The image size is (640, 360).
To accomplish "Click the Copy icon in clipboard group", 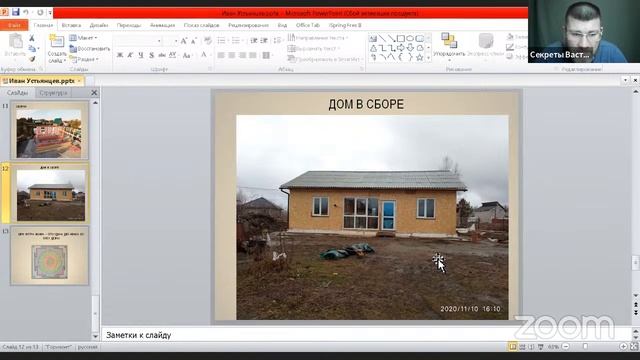I will (x=32, y=49).
